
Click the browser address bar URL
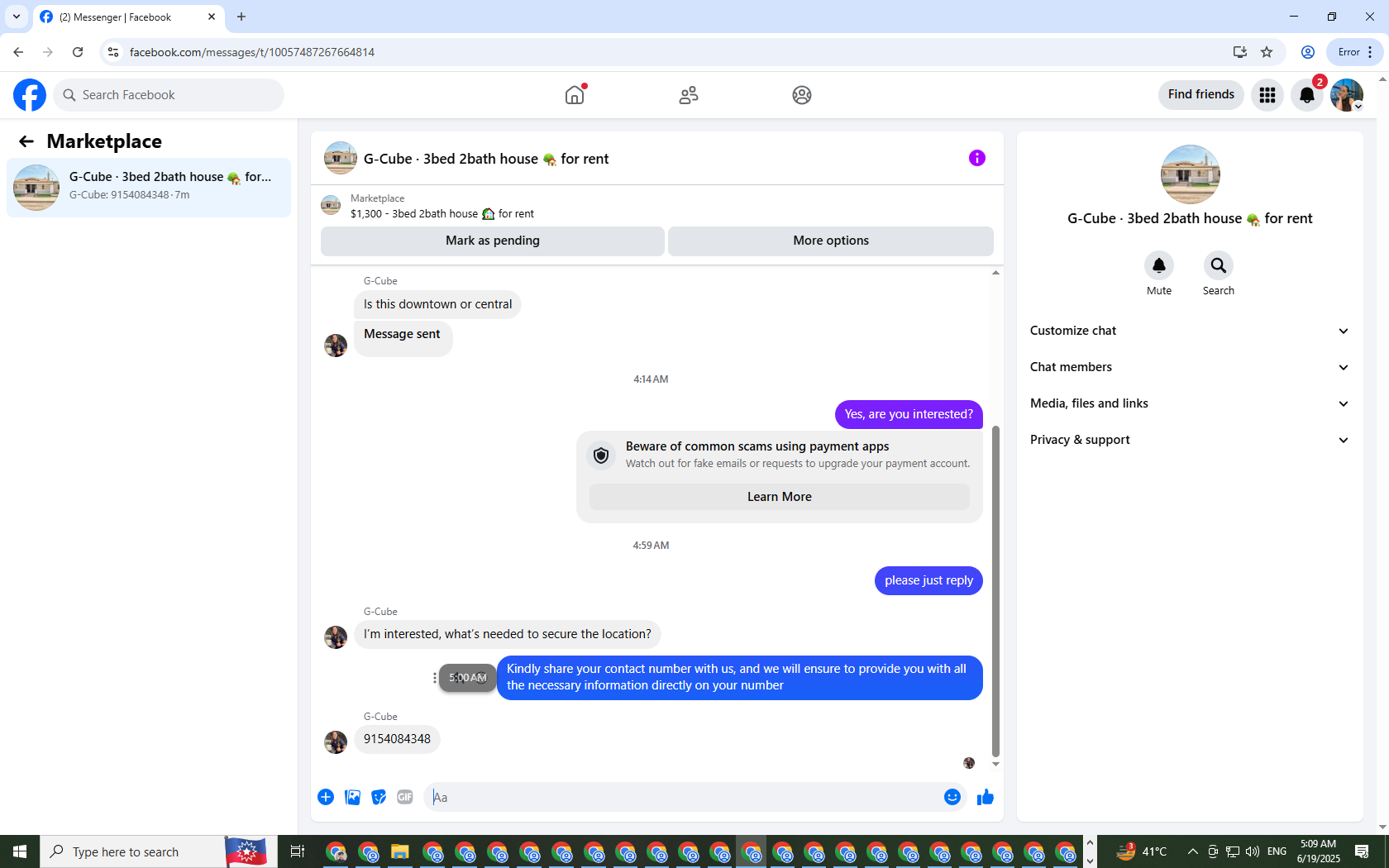coord(252,52)
